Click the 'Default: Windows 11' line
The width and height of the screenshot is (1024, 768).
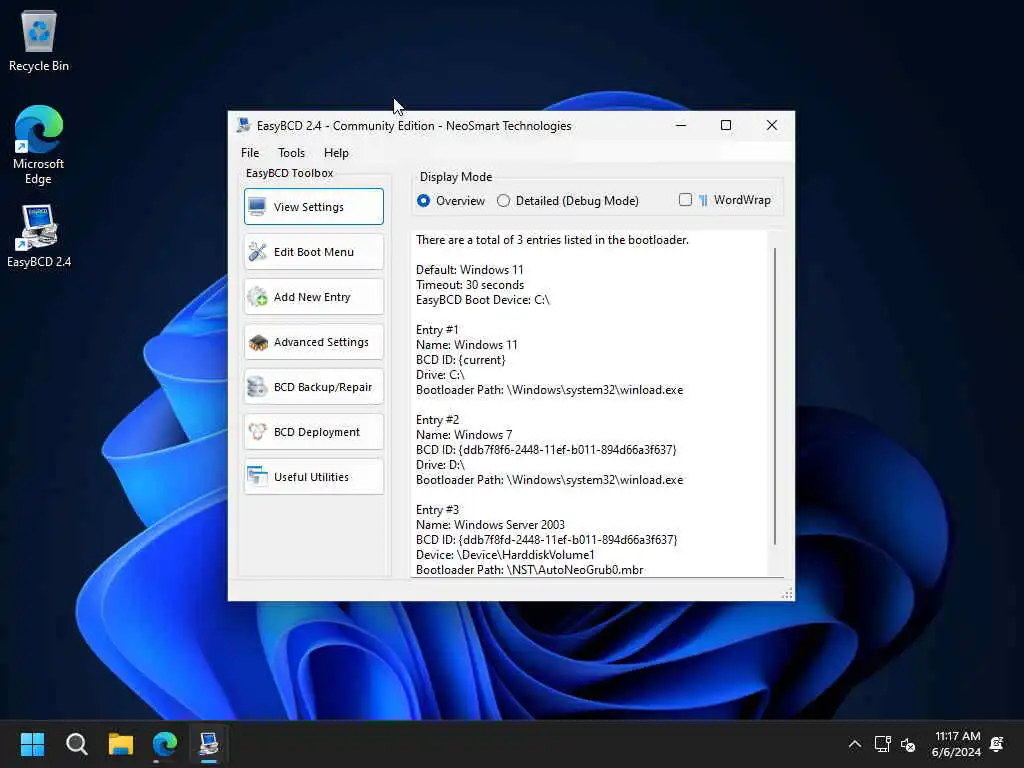(x=470, y=270)
